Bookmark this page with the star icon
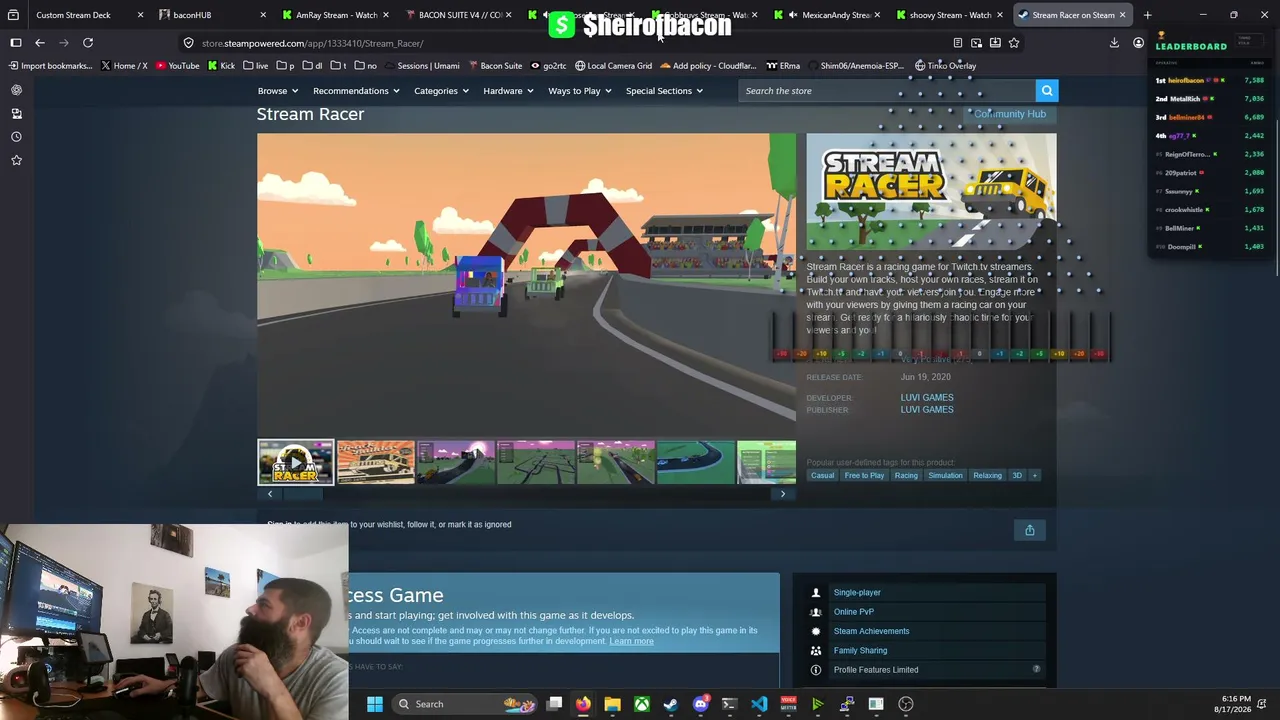The height and width of the screenshot is (720, 1280). tap(1014, 43)
